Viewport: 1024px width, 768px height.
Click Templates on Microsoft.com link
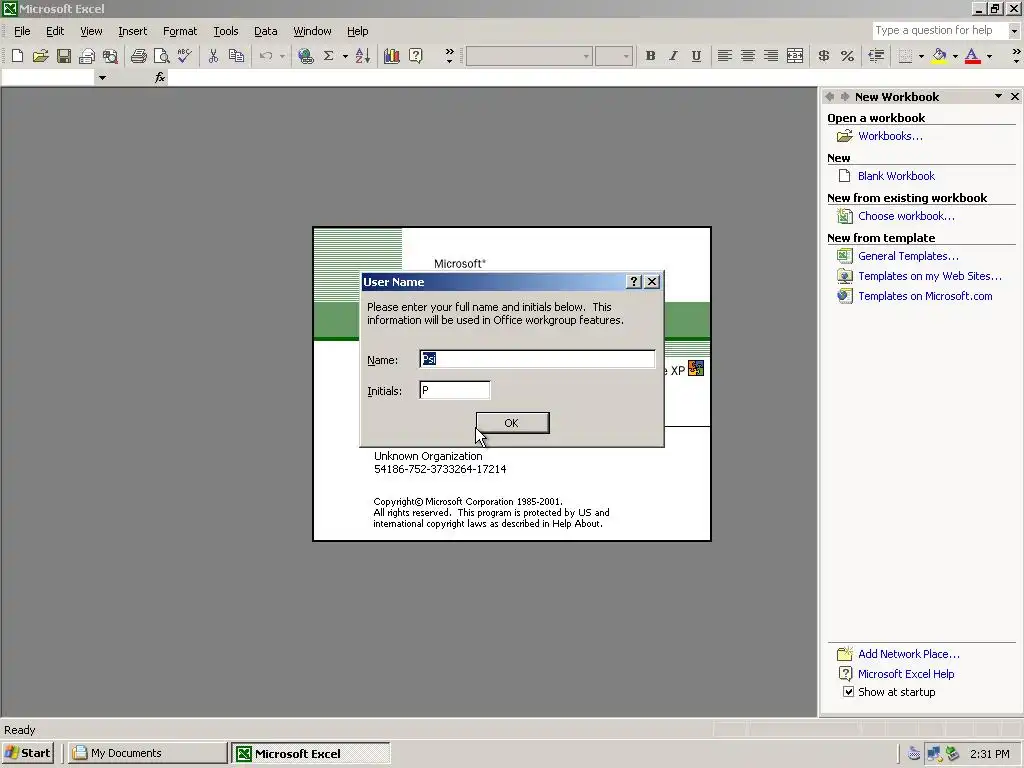point(925,296)
